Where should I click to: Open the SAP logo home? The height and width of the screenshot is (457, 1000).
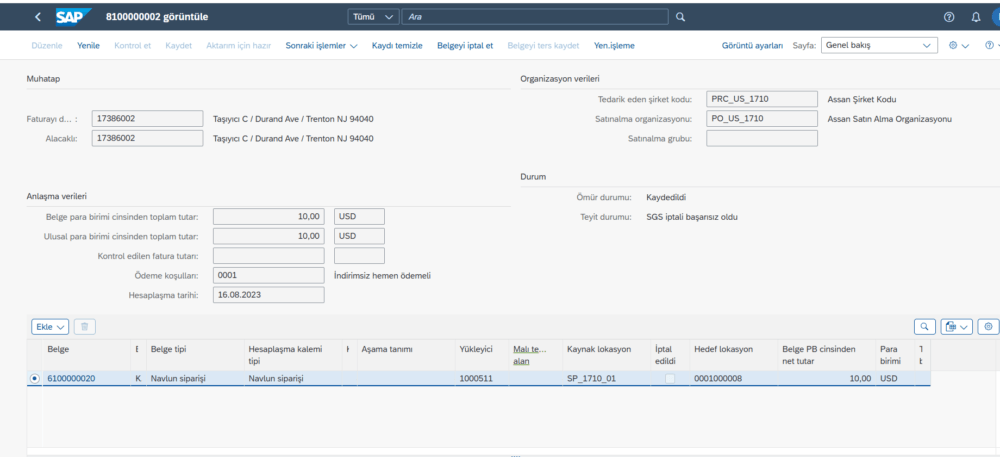click(73, 17)
